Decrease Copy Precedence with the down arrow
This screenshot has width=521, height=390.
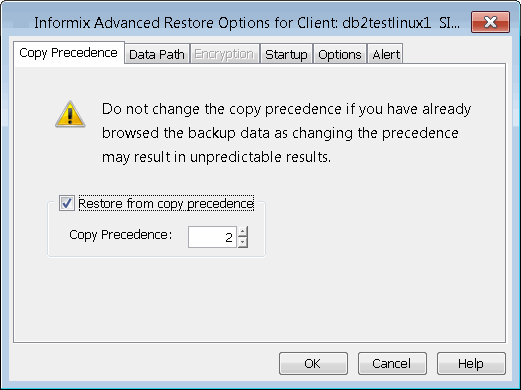click(x=243, y=242)
